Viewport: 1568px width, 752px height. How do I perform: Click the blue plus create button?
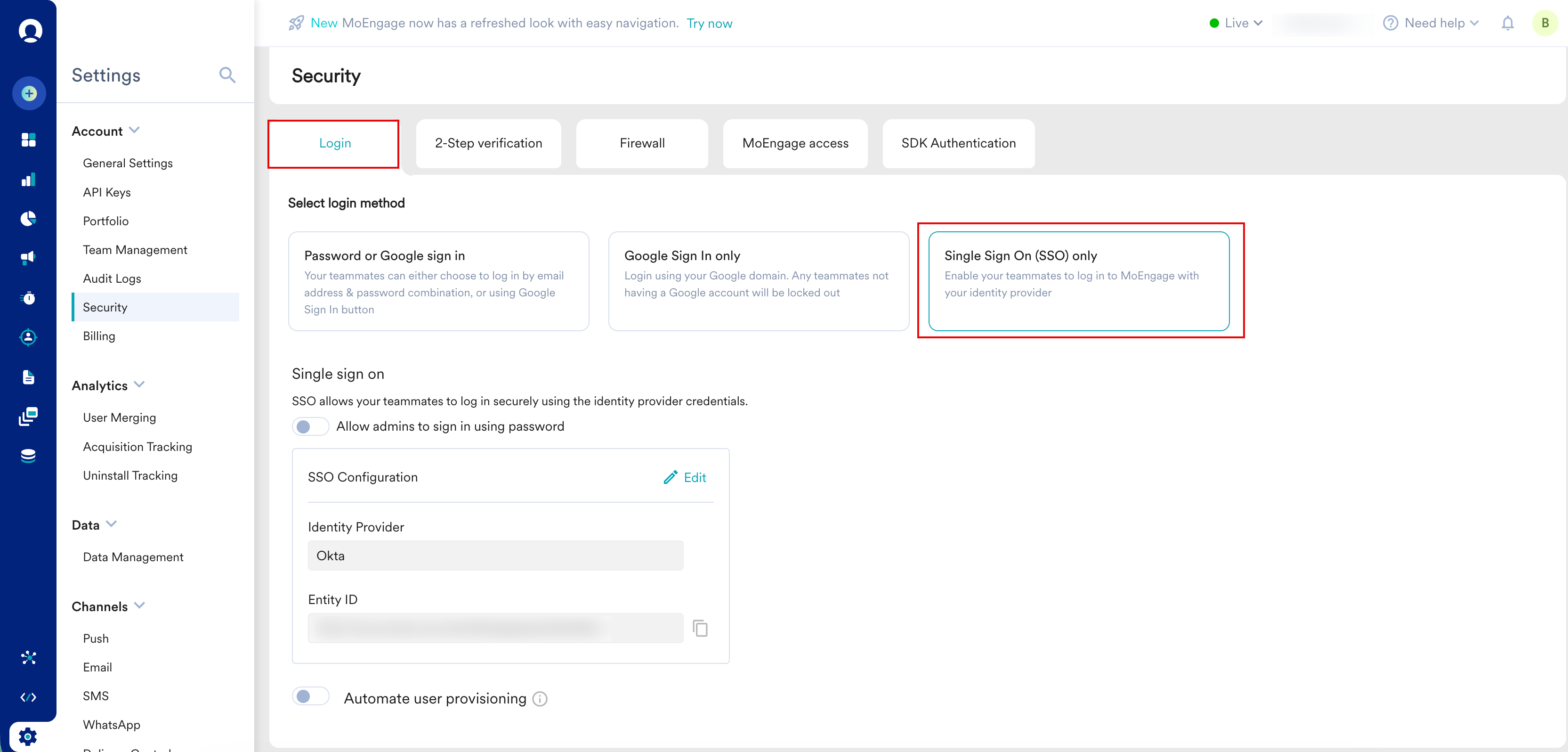coord(29,94)
